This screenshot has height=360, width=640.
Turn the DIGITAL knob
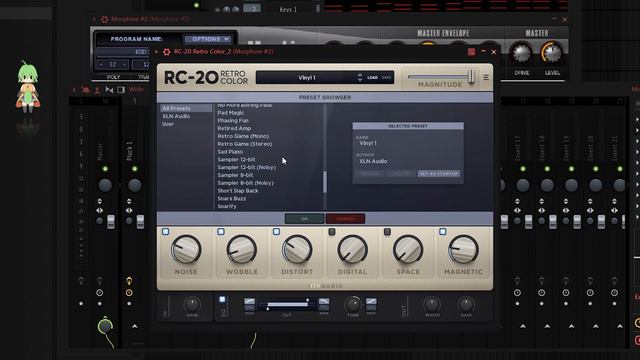pyautogui.click(x=352, y=249)
